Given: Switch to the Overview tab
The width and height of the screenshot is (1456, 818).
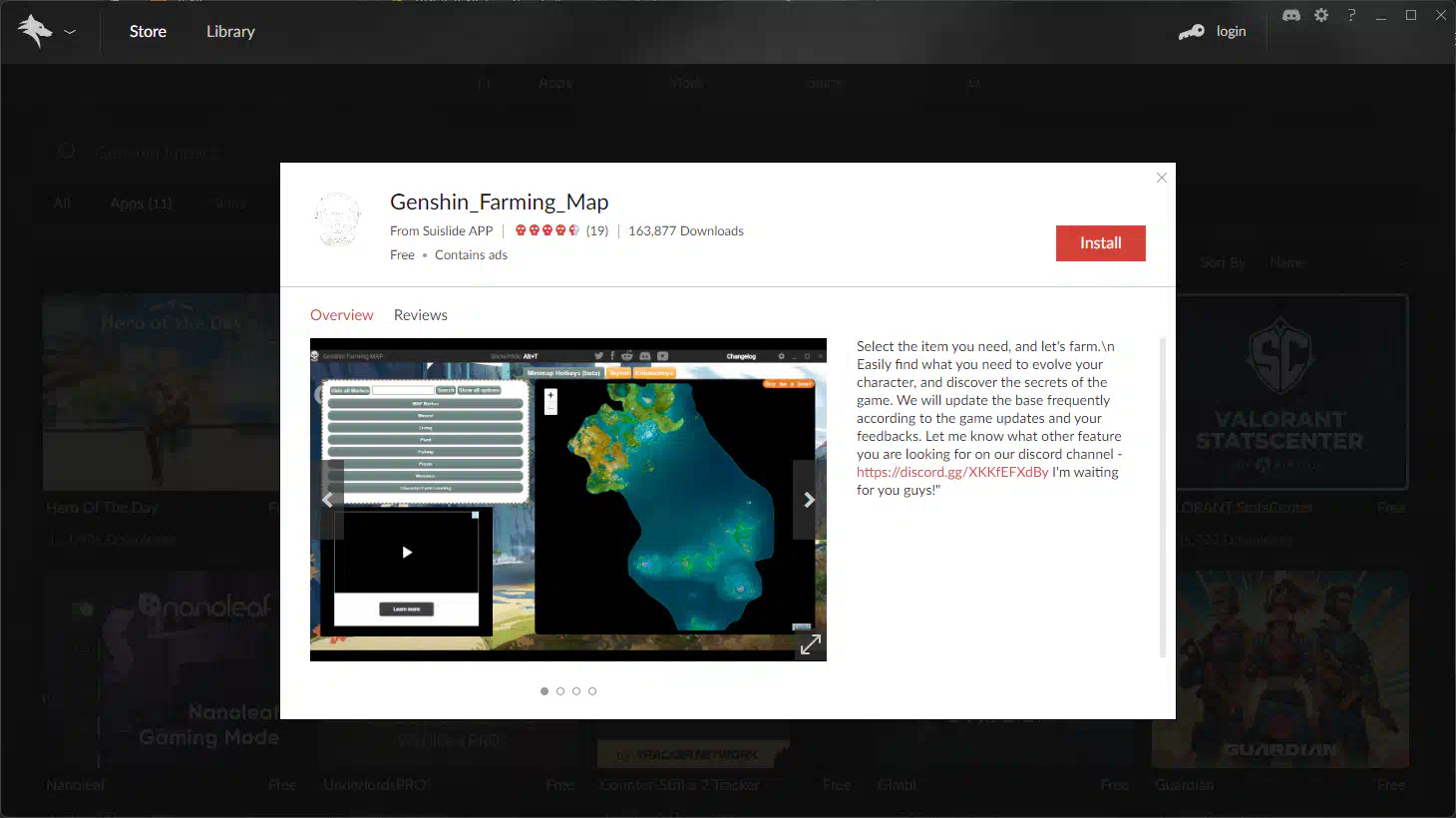Looking at the screenshot, I should click(342, 315).
